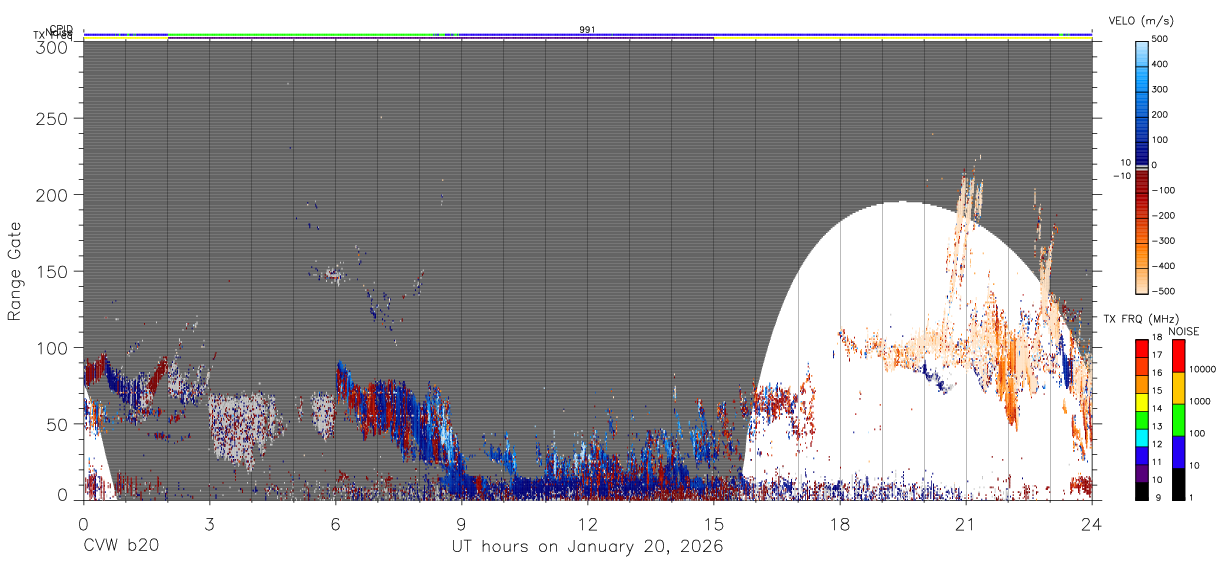Click the 16 MHz label on the TX FRQ legend

tap(1156, 374)
